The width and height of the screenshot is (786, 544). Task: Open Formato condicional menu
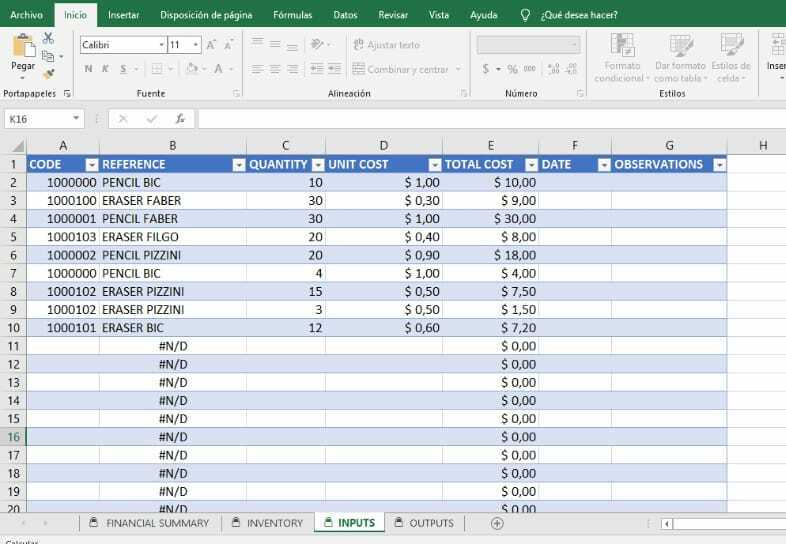coord(622,58)
